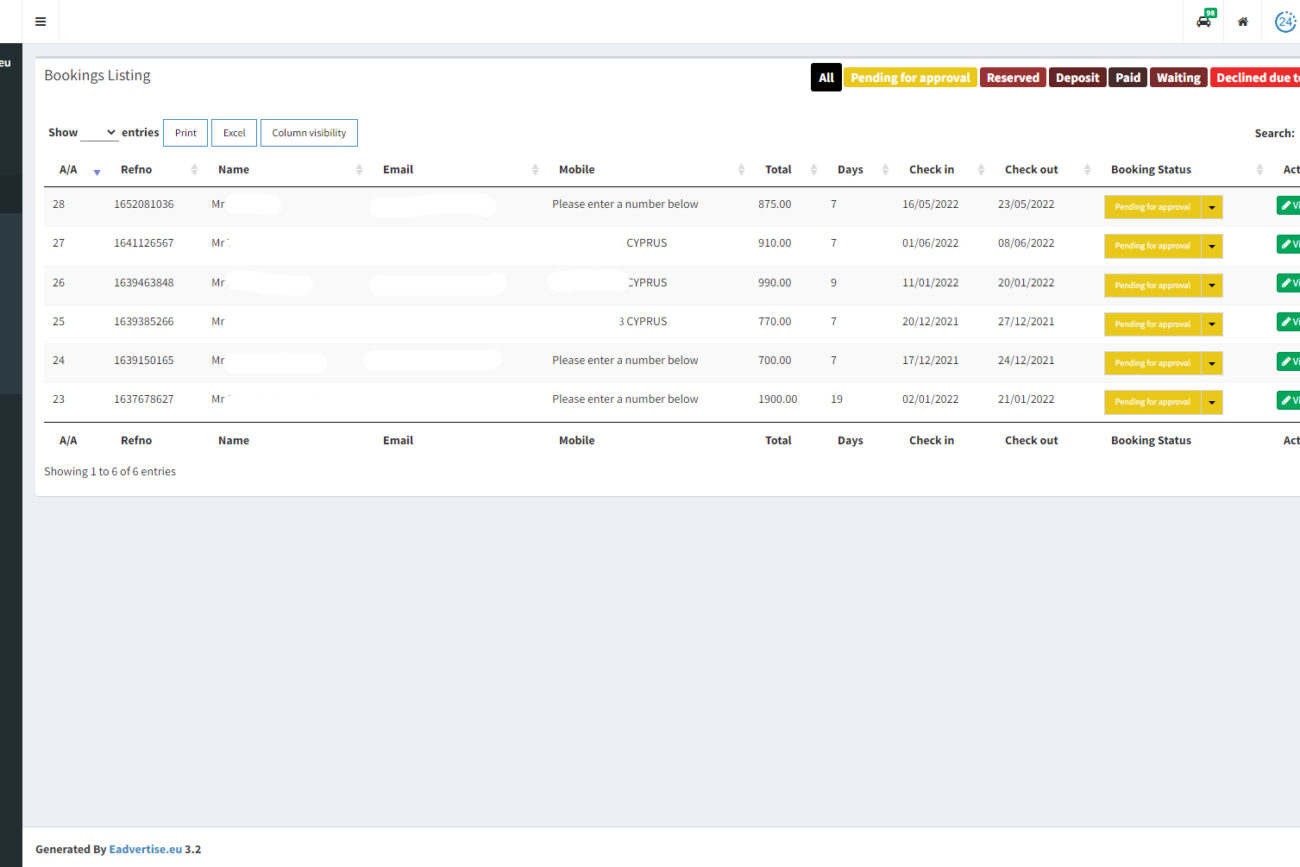Open status dropdown arrow for booking 1637678627
This screenshot has width=1300, height=867.
click(1212, 402)
